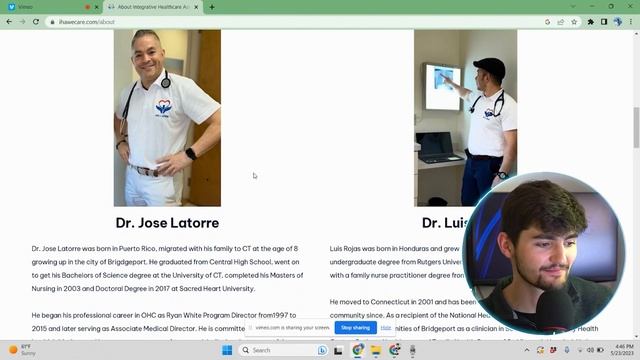Viewport: 640px width, 360px height.
Task: Reload the ihawecare.com page
Action: (36, 22)
